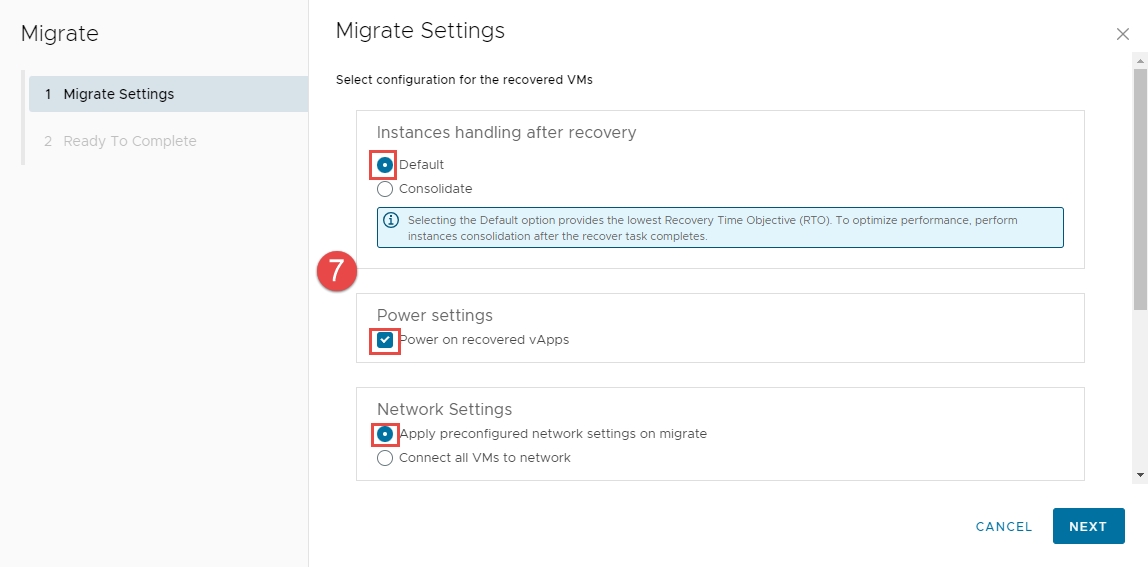Click the Power settings section heading
The height and width of the screenshot is (567, 1148).
(434, 315)
